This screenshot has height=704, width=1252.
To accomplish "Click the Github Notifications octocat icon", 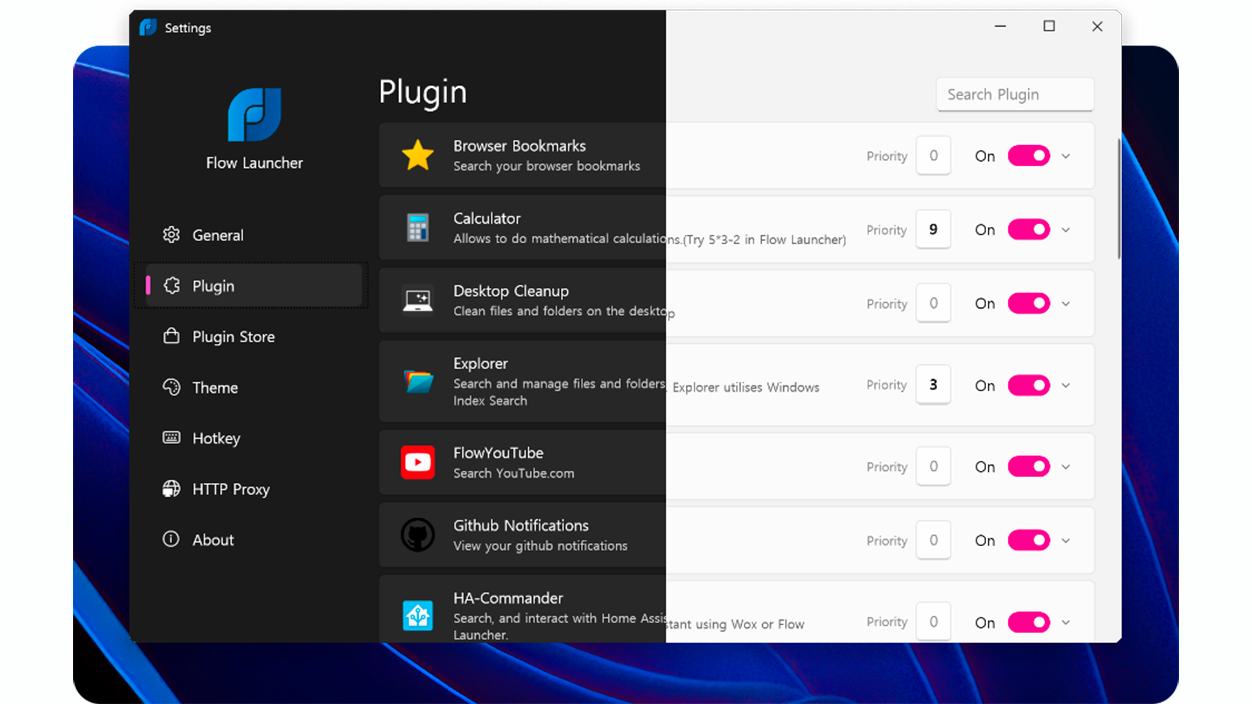I will pos(417,535).
